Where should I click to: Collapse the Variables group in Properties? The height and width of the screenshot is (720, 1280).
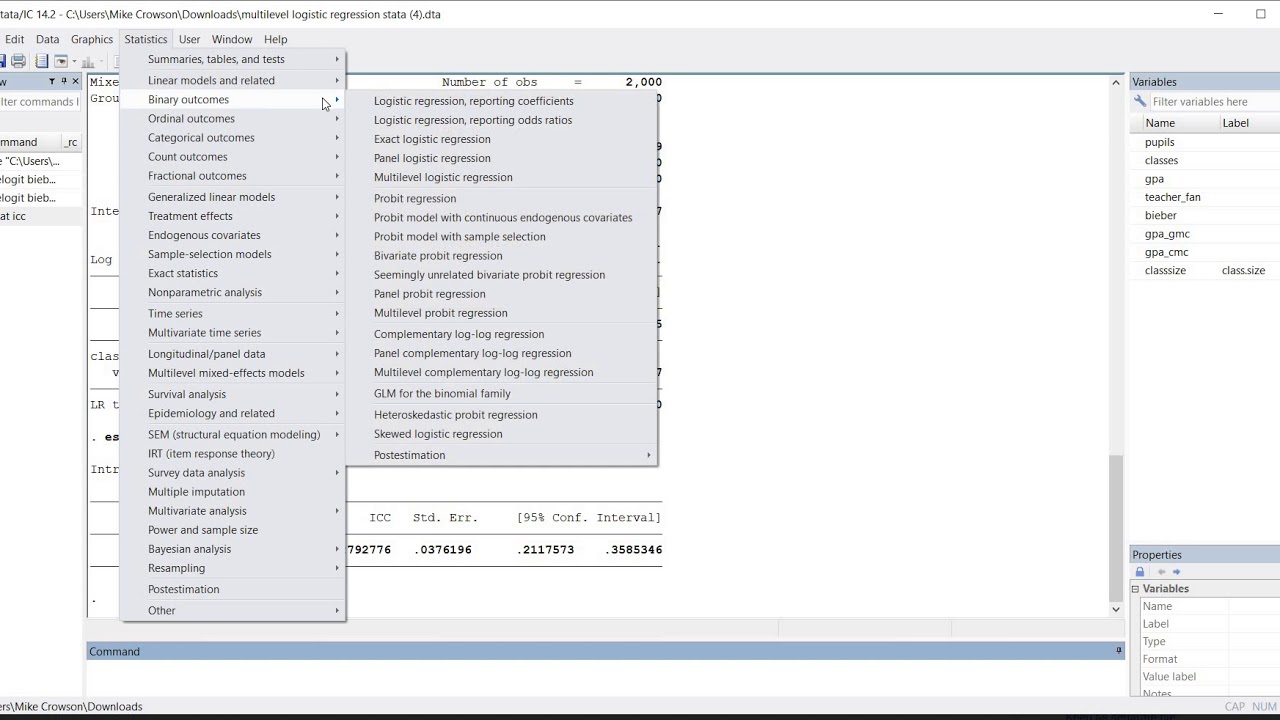(x=1135, y=589)
